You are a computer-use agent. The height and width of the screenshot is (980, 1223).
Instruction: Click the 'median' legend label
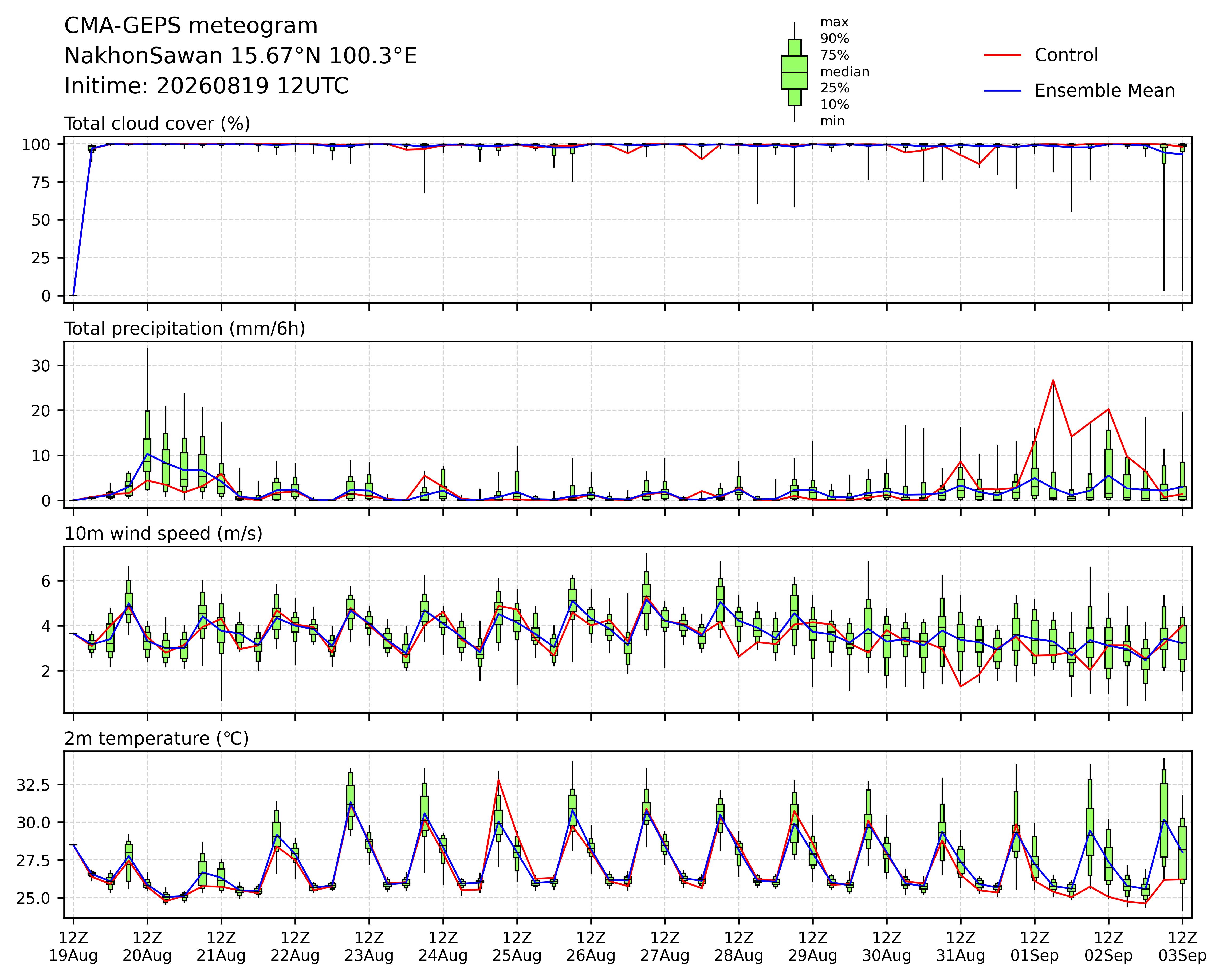click(845, 72)
